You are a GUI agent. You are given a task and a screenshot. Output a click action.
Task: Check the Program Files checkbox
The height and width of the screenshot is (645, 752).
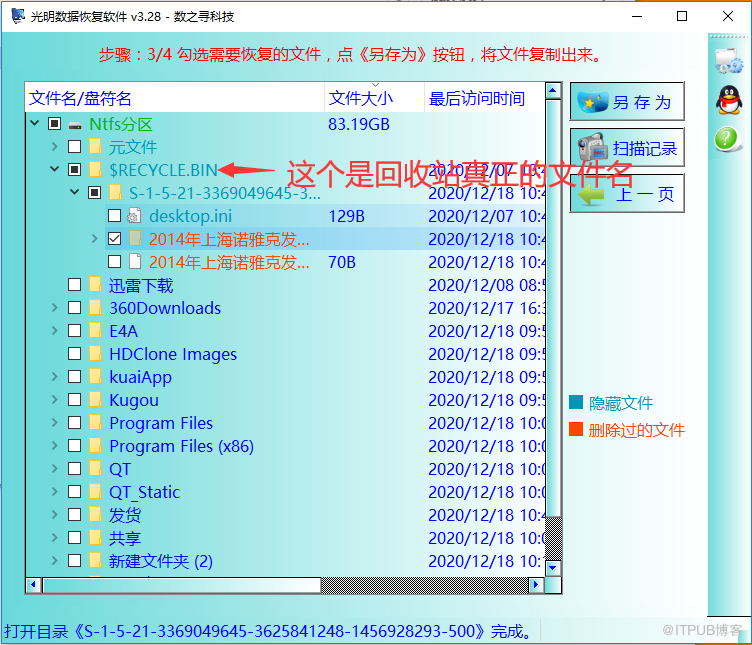click(74, 422)
